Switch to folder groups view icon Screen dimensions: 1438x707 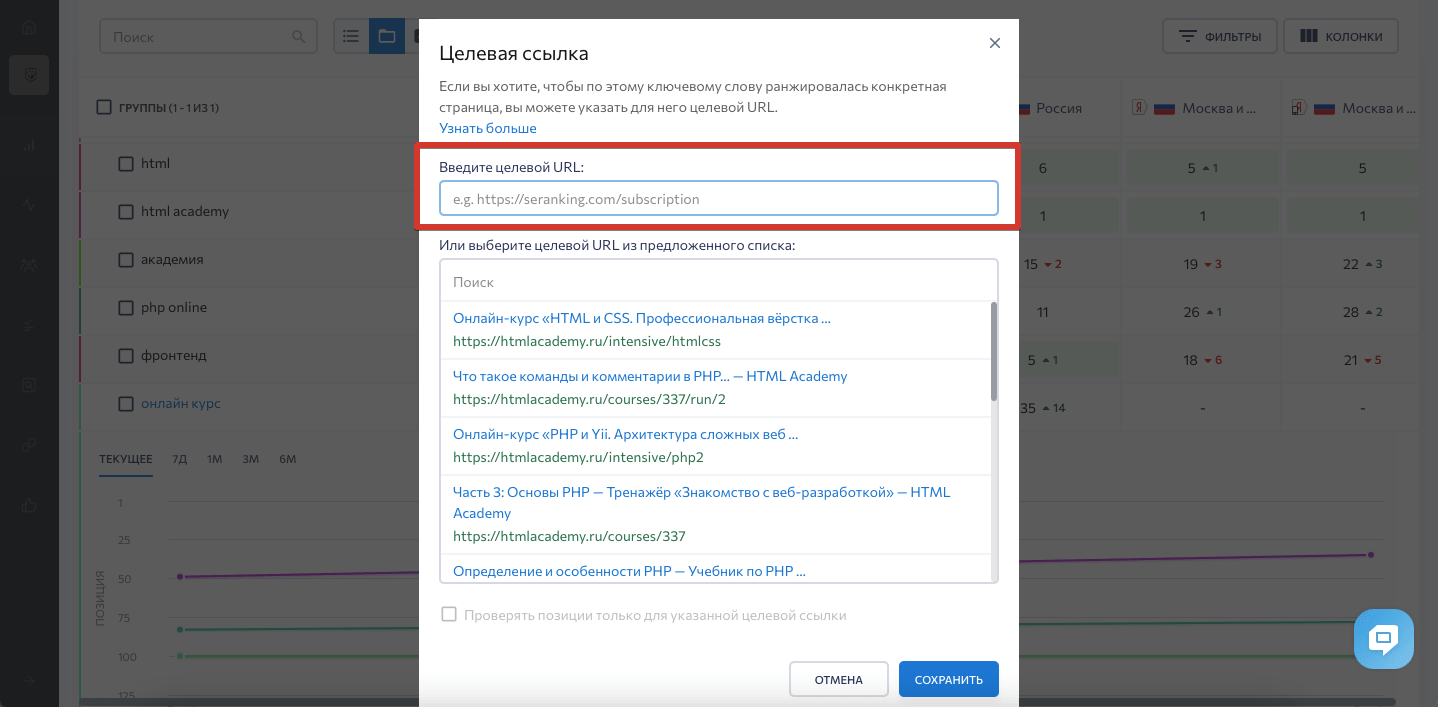pyautogui.click(x=386, y=36)
